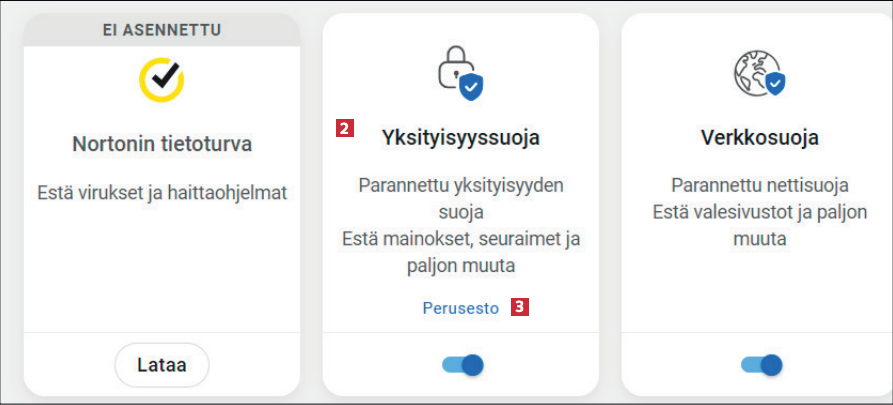Click the Verkkosuoja card title
Image resolution: width=893 pixels, height=405 pixels.
point(760,138)
